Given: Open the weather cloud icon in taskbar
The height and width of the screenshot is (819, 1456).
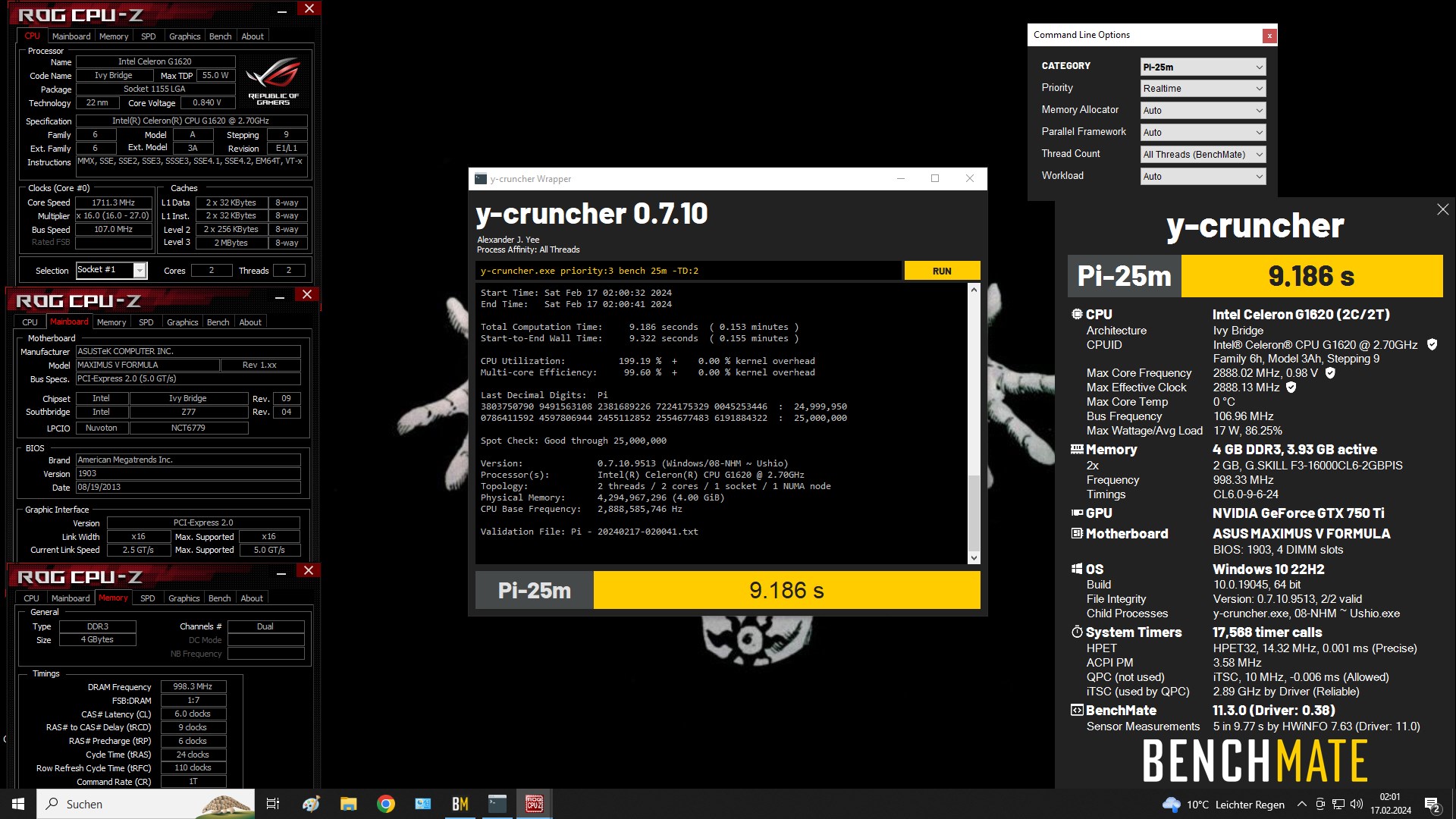Looking at the screenshot, I should click(x=1171, y=804).
